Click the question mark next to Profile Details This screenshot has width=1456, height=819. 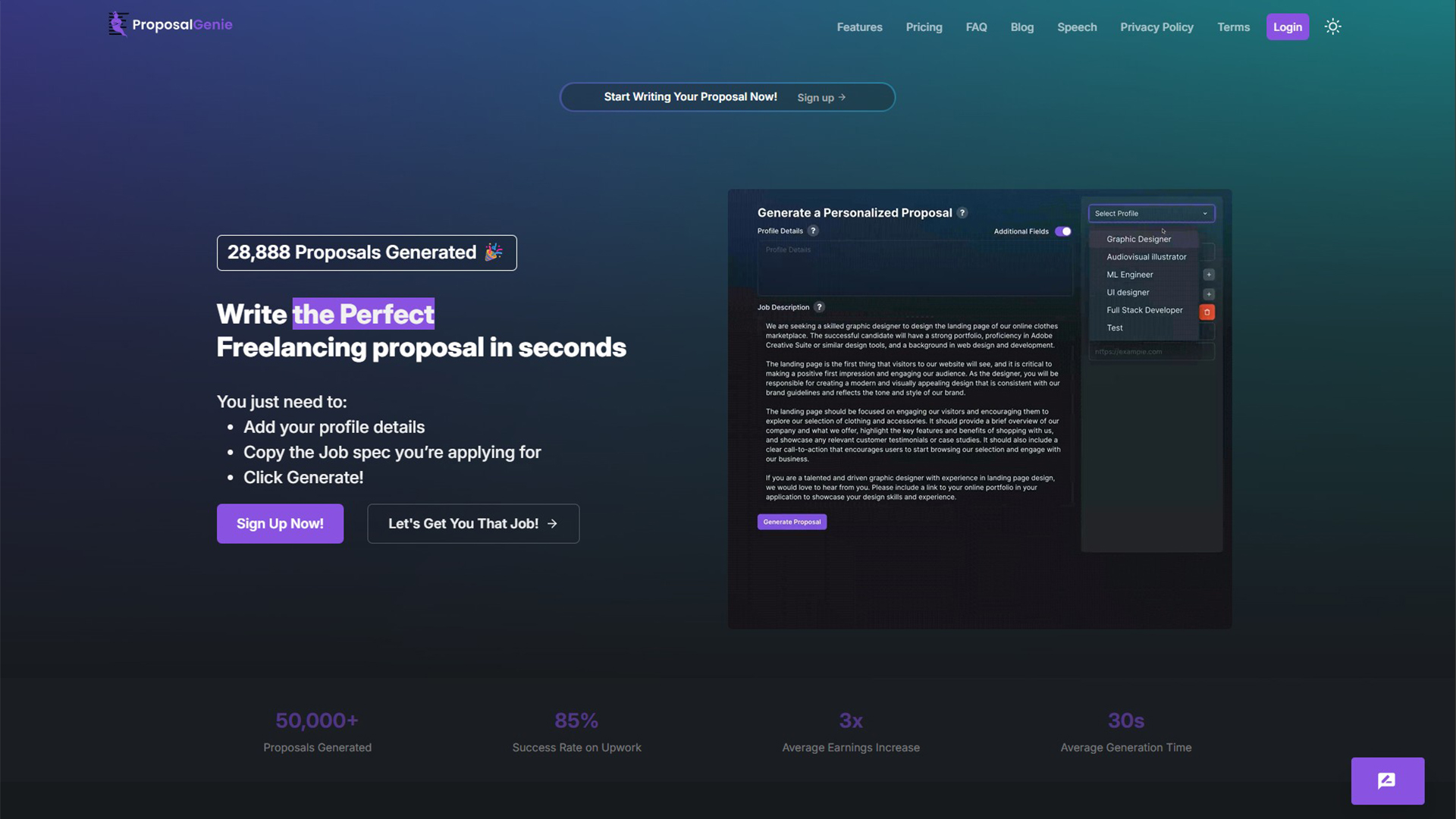point(814,231)
